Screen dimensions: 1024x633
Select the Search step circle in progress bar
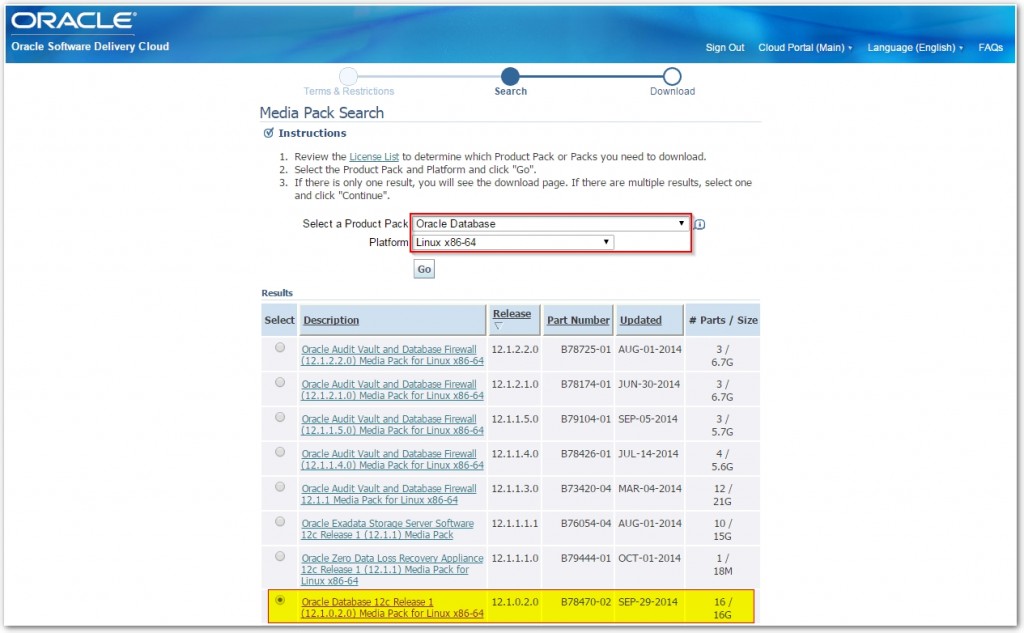(510, 75)
